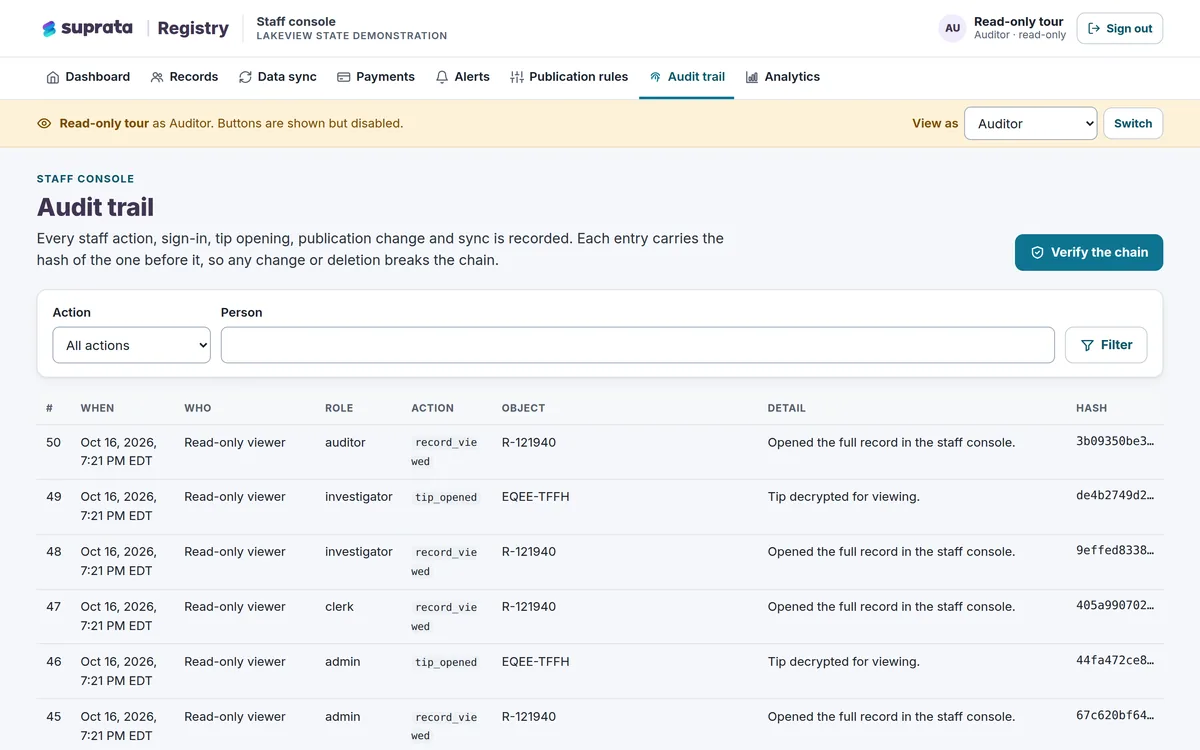
Task: Click the HASH column header
Action: coord(1091,408)
